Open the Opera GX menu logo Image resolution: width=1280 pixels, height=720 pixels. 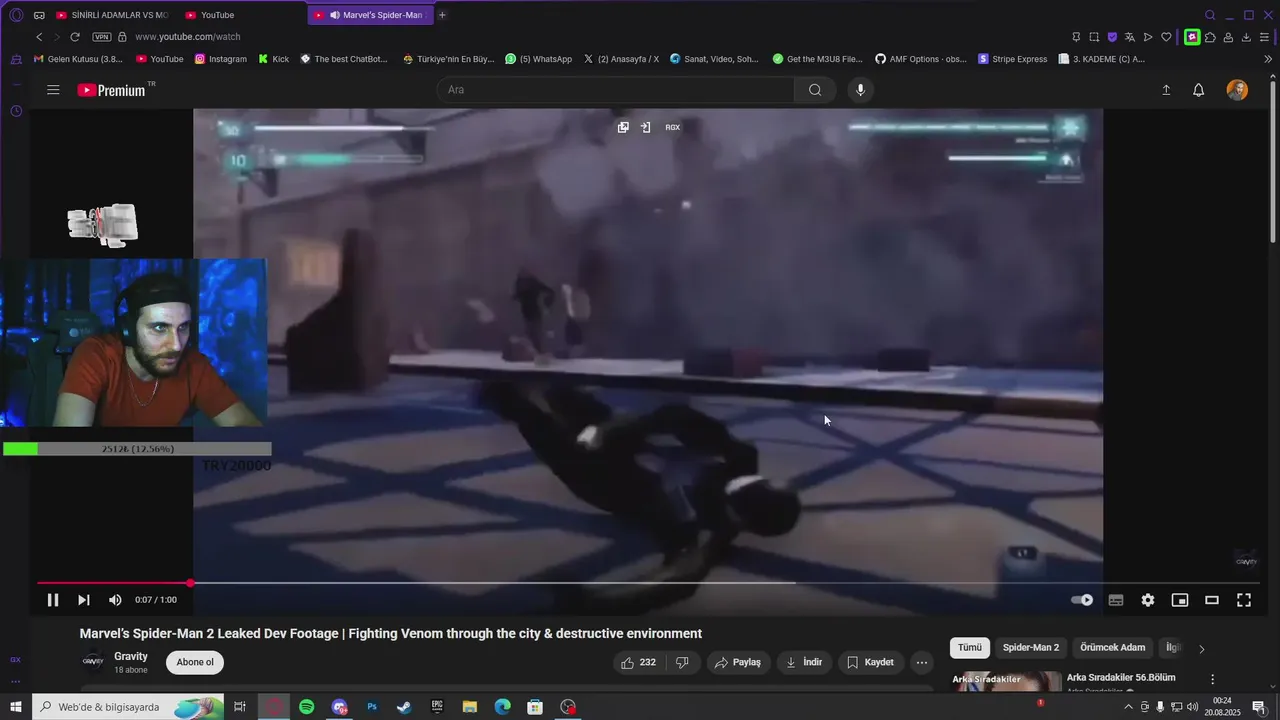[x=16, y=15]
